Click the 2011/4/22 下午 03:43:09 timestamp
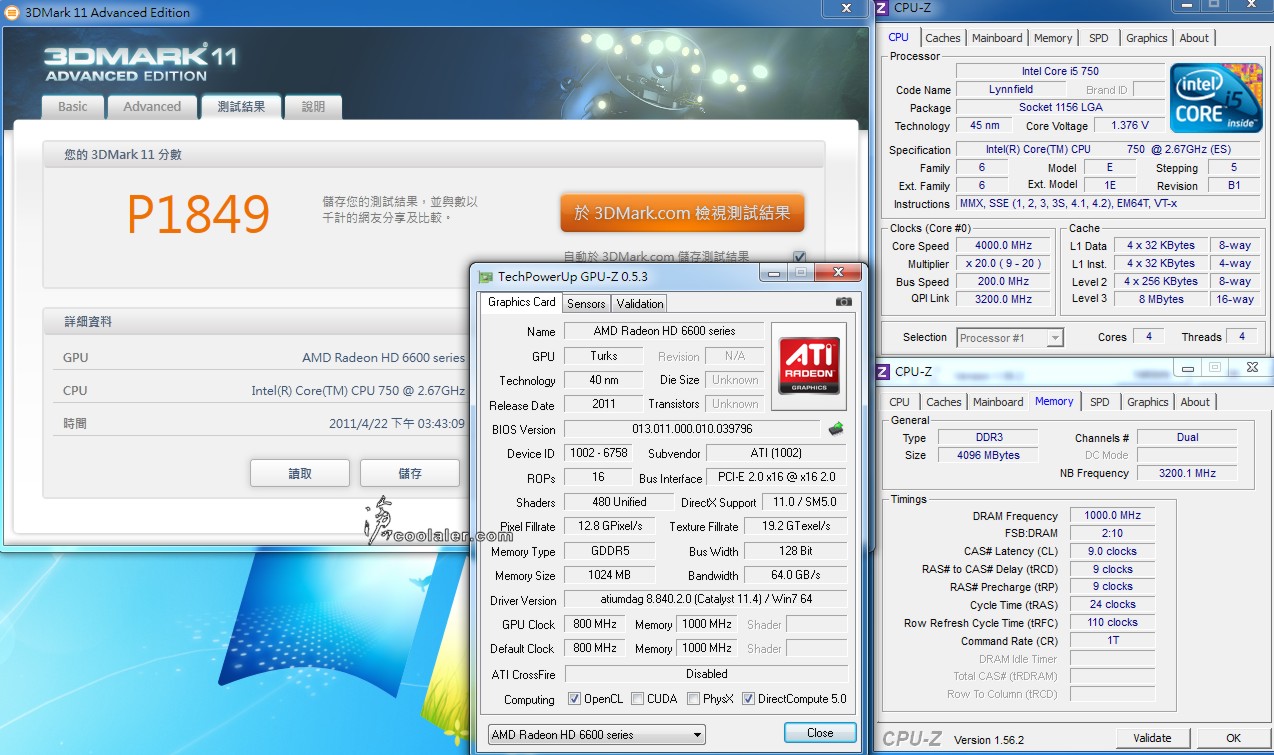The height and width of the screenshot is (755, 1274). point(397,424)
